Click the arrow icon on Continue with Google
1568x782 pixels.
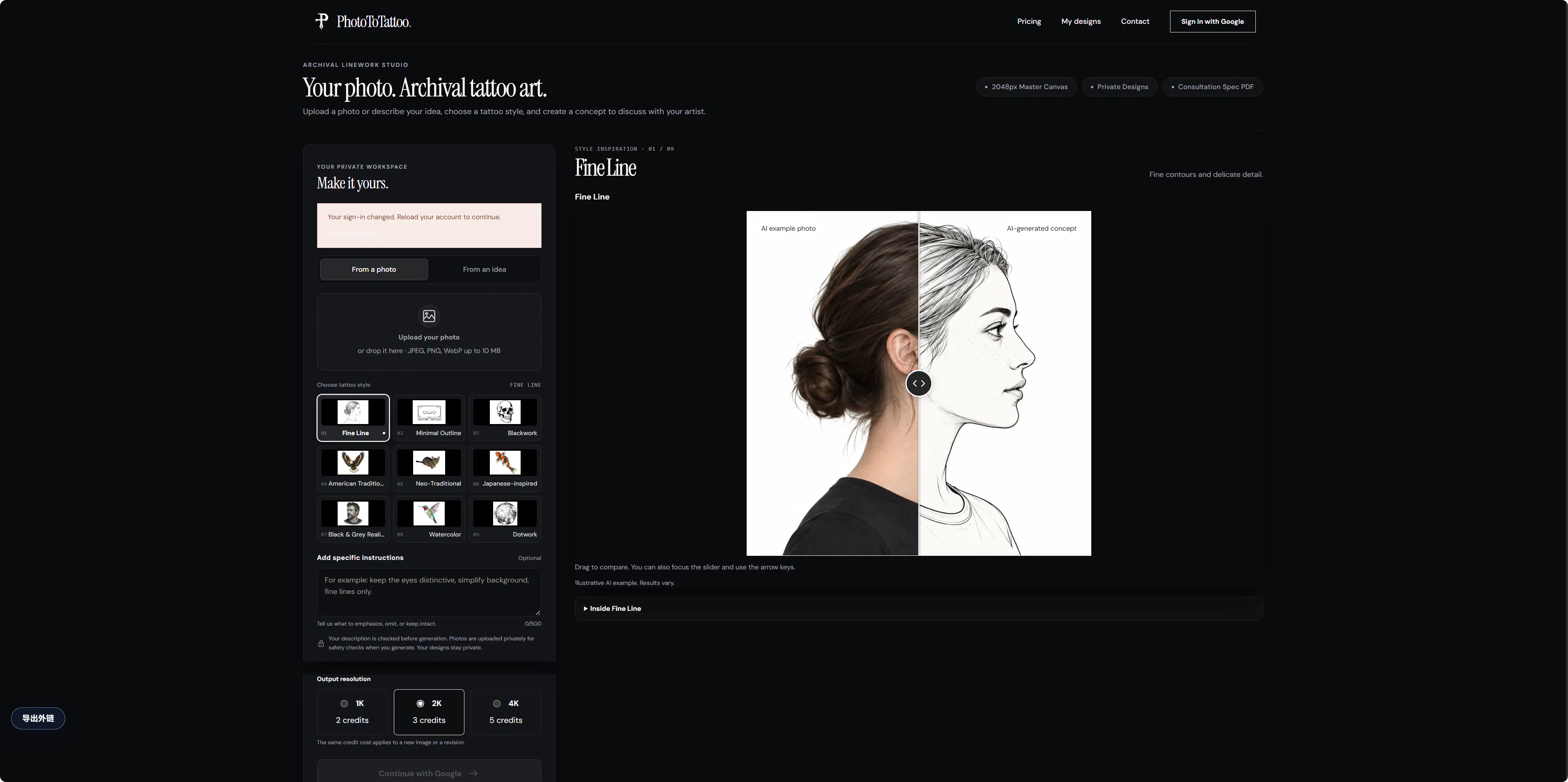click(x=473, y=773)
